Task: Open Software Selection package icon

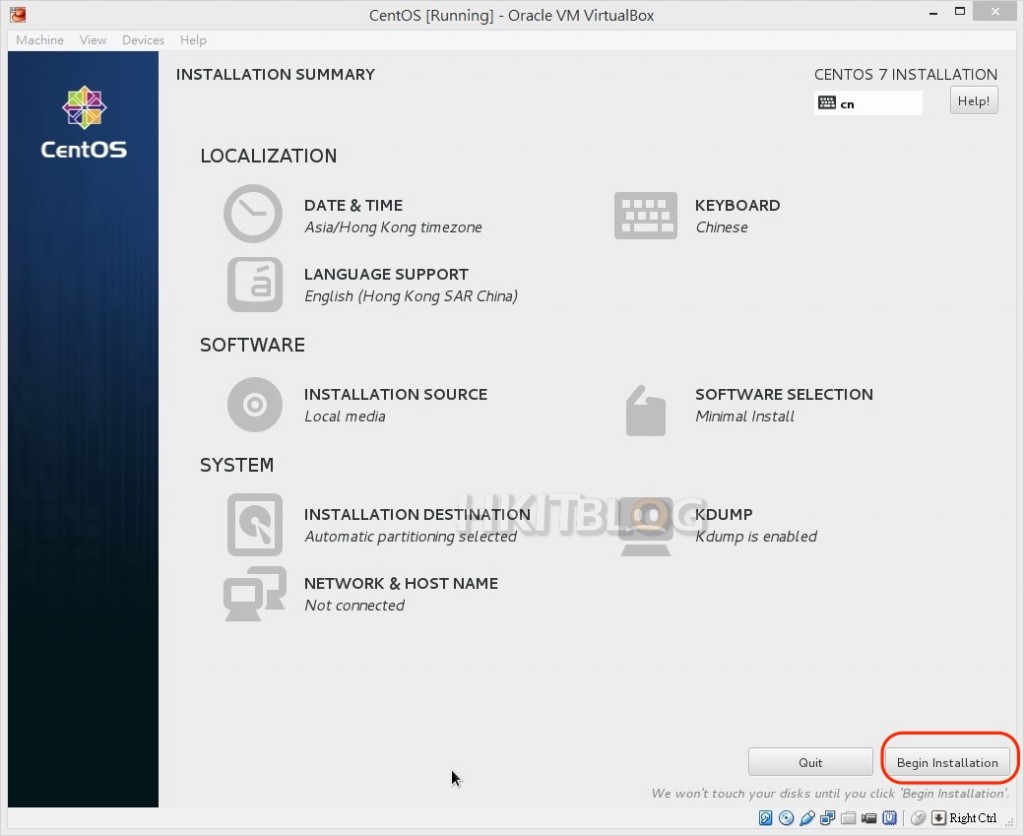Action: click(645, 411)
